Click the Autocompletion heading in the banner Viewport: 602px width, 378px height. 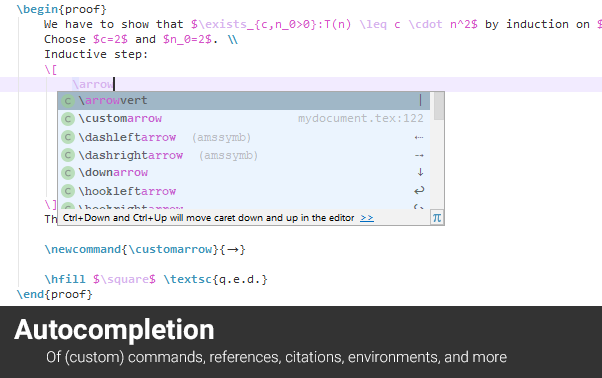tap(114, 330)
